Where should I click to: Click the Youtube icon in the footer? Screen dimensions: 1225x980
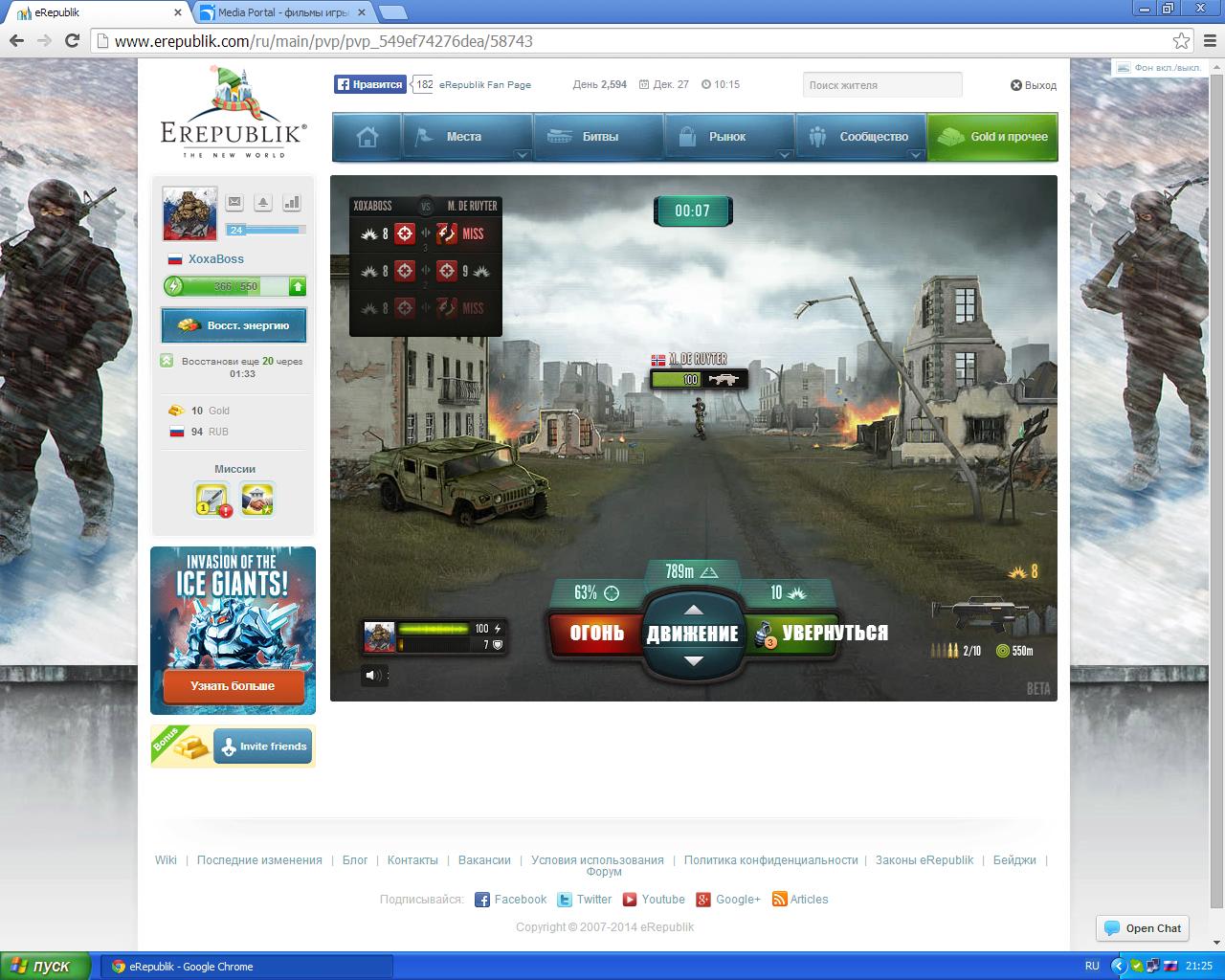coord(630,900)
